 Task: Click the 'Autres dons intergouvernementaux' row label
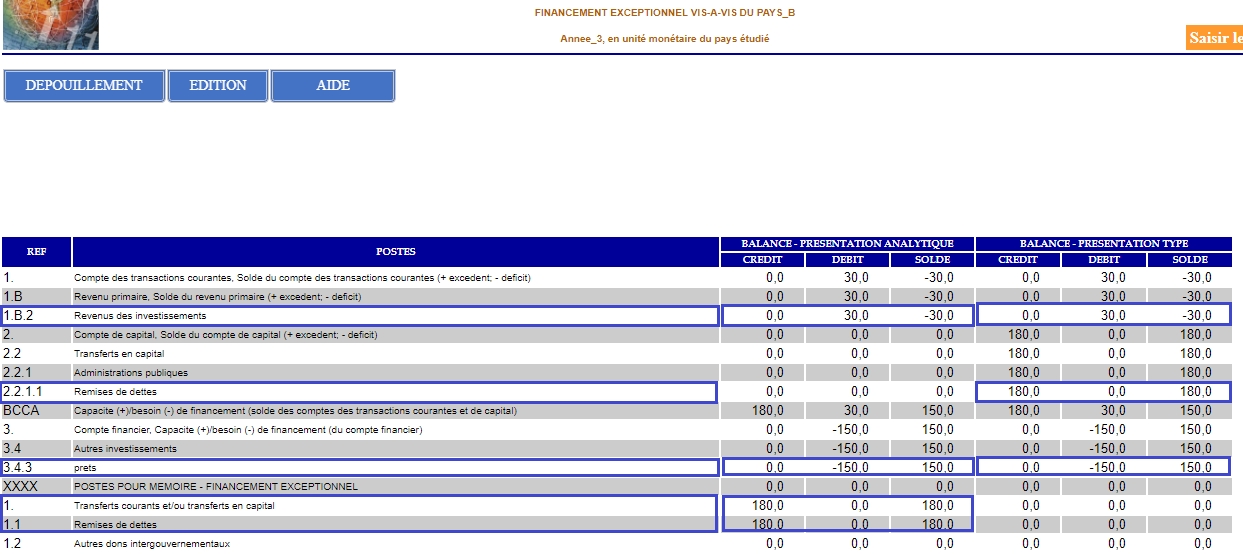tap(152, 544)
